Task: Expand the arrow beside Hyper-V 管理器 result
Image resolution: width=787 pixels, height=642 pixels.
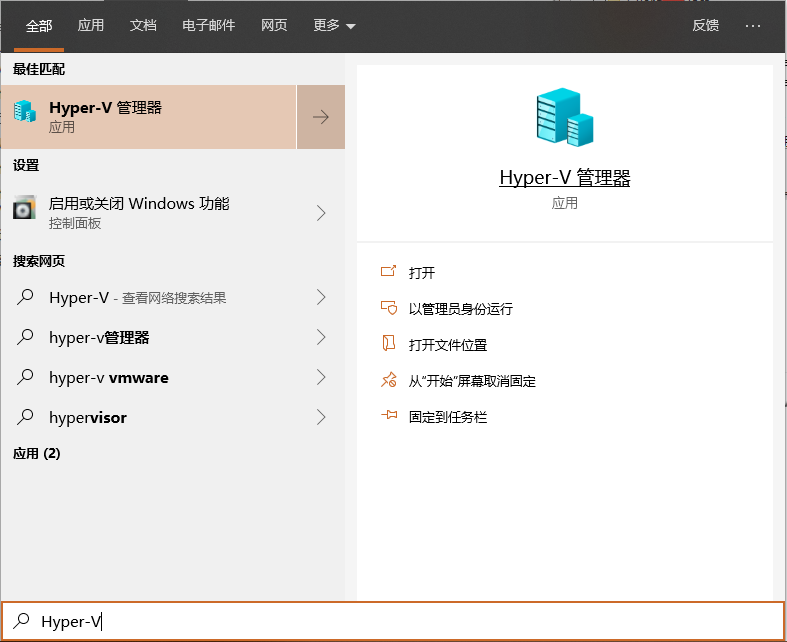Action: pos(321,117)
